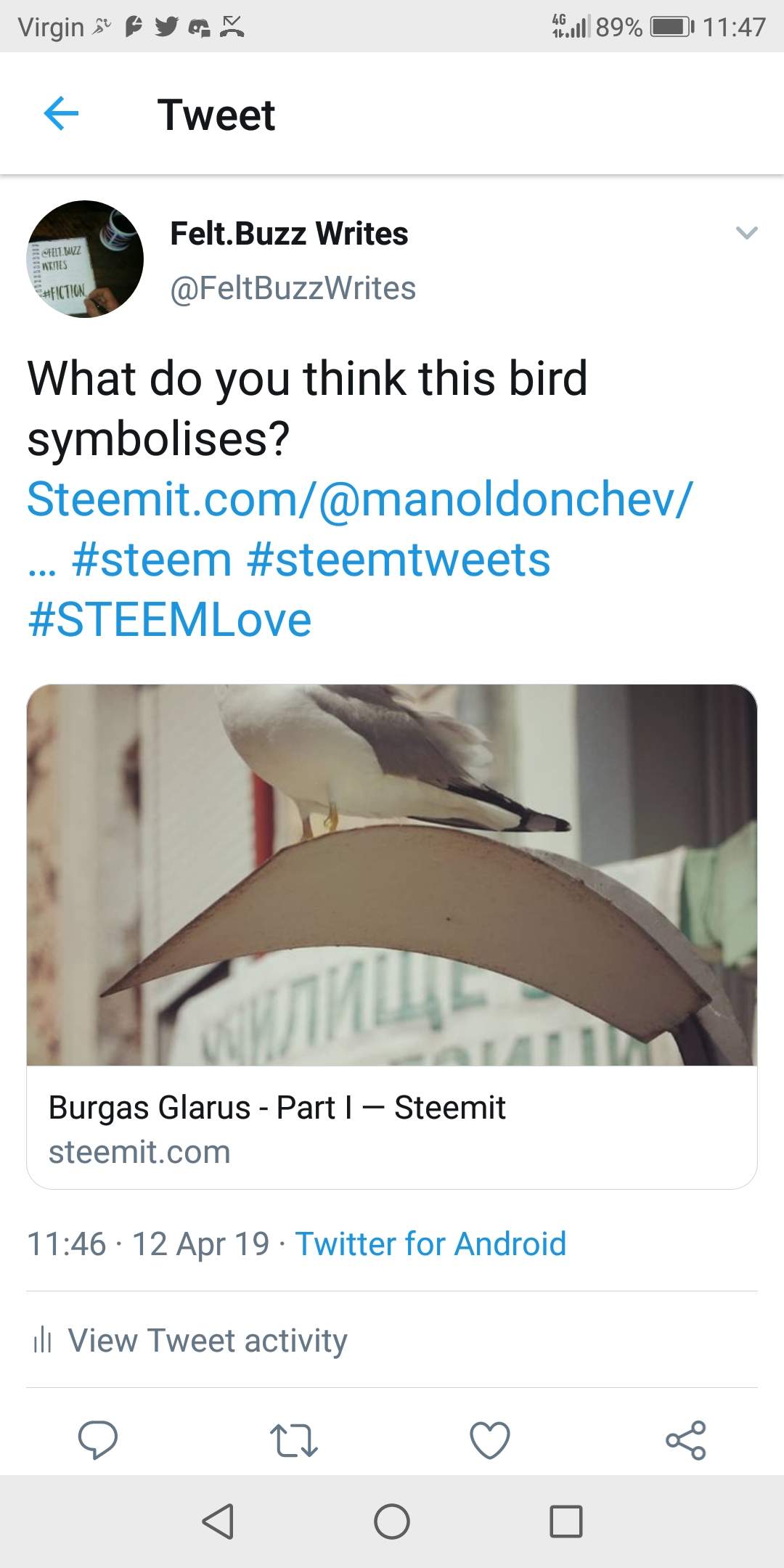Screen dimensions: 784x1568
Task: Open the seagull photo link preview
Action: click(x=392, y=875)
